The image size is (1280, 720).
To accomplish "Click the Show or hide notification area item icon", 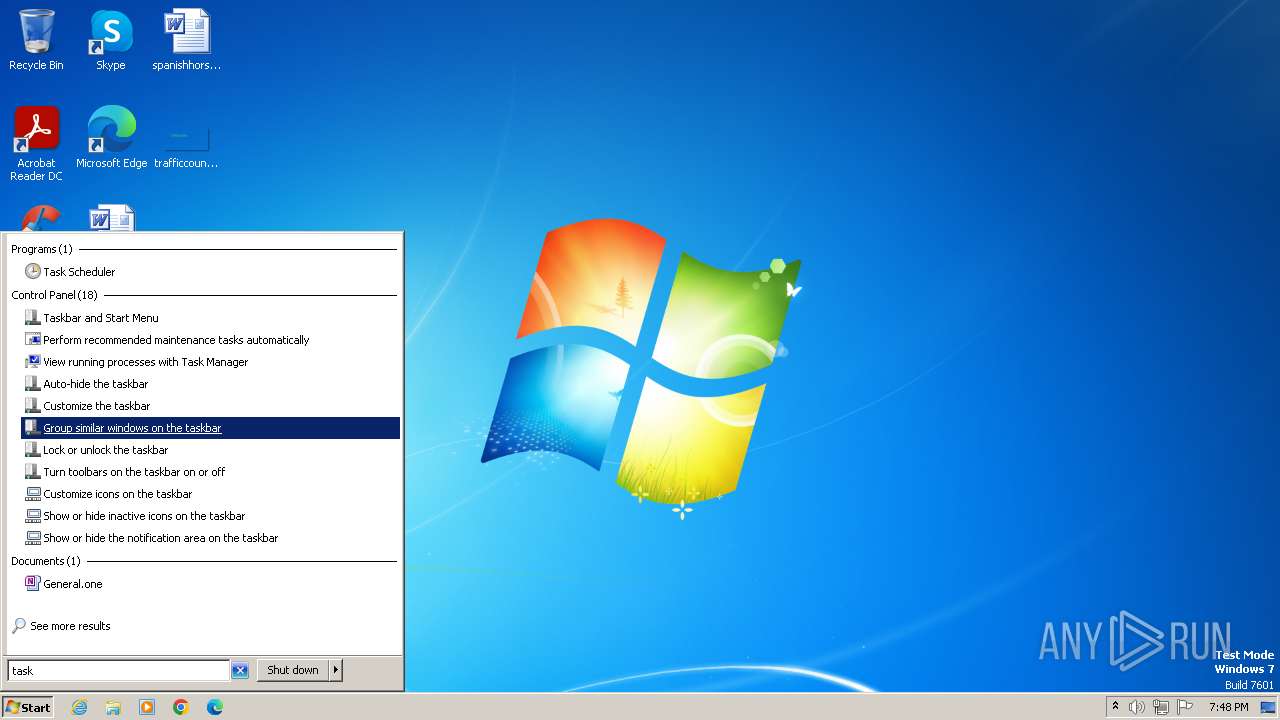I will pos(33,537).
